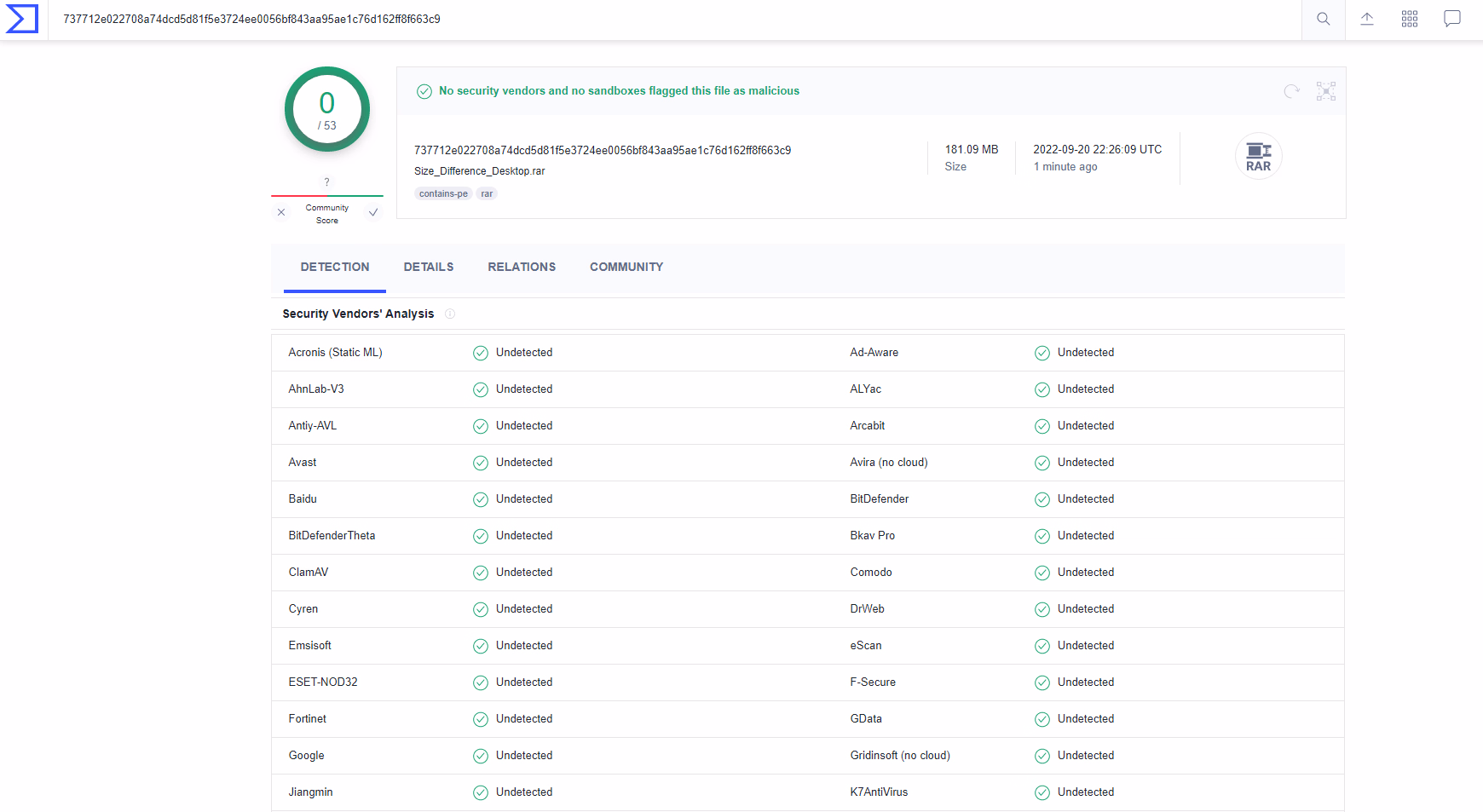Select the BitDefenderTheta vendor name
This screenshot has height=812, width=1483.
click(332, 536)
